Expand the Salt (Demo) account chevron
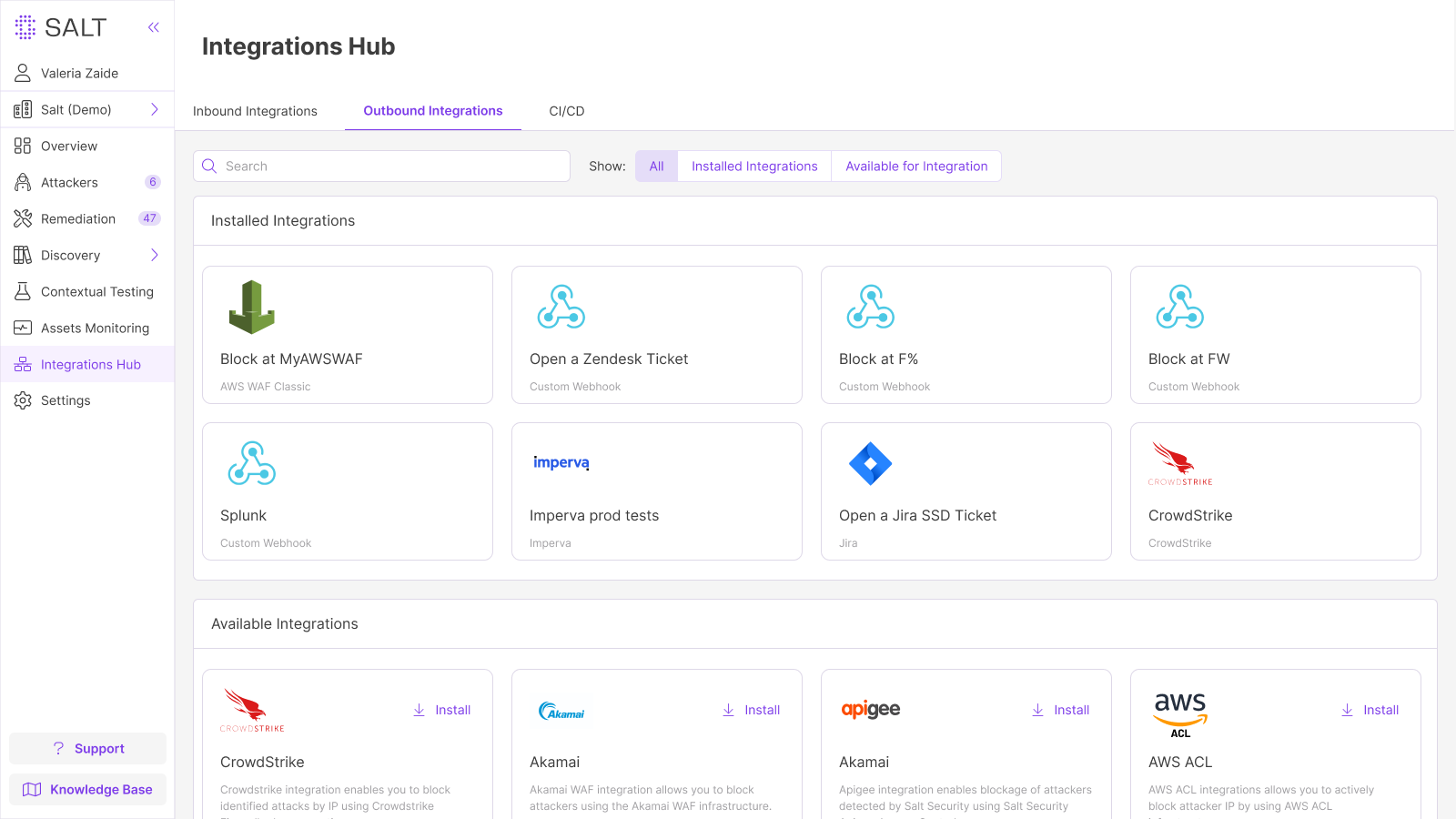Image resolution: width=1456 pixels, height=819 pixels. tap(155, 110)
